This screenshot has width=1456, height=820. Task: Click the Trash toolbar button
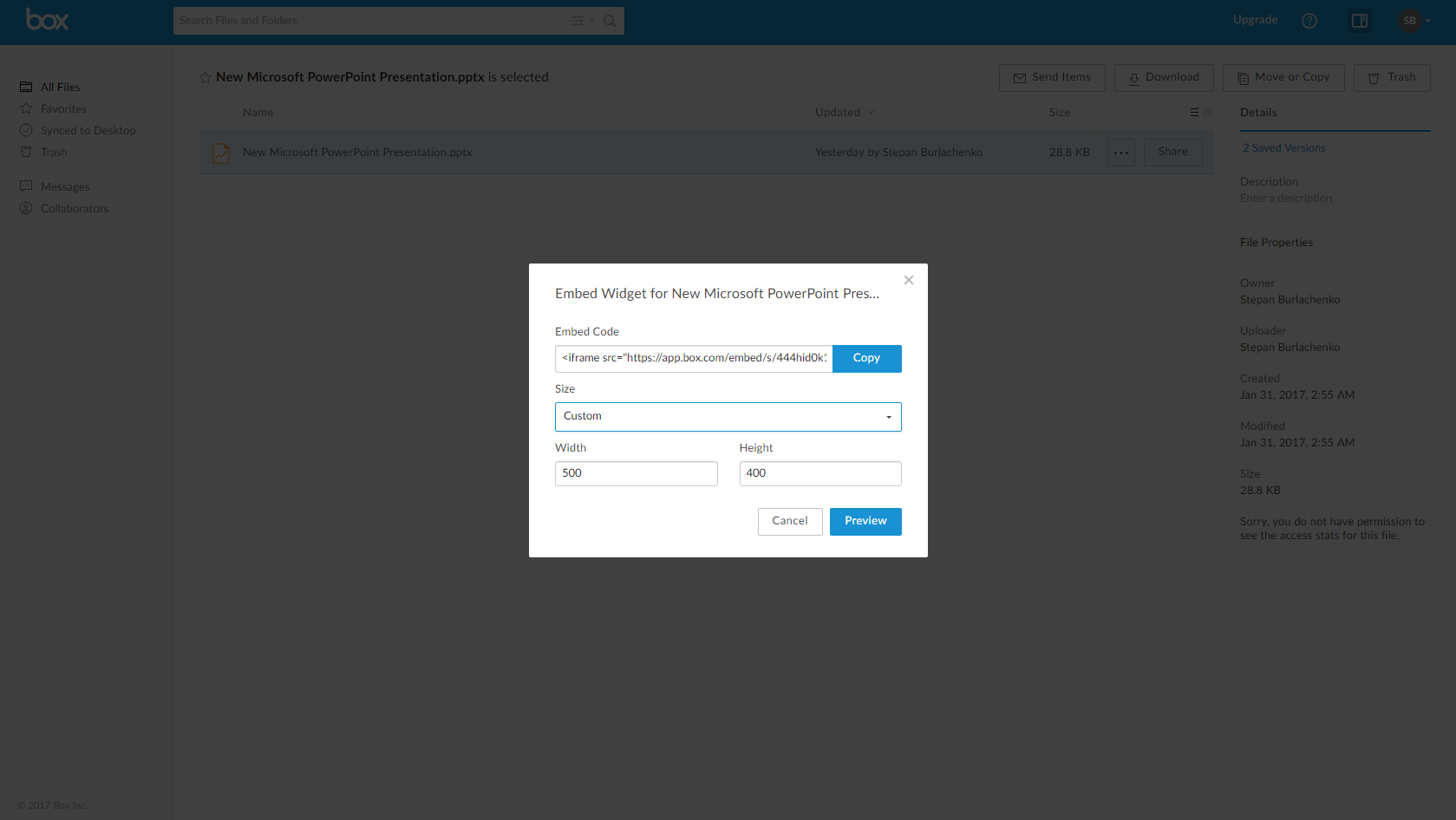coord(1392,78)
